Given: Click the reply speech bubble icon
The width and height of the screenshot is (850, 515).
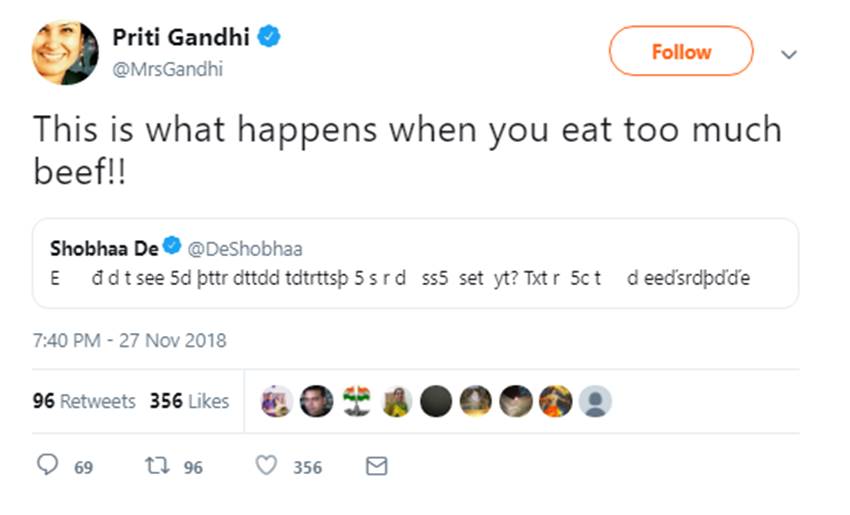Looking at the screenshot, I should pyautogui.click(x=47, y=467).
